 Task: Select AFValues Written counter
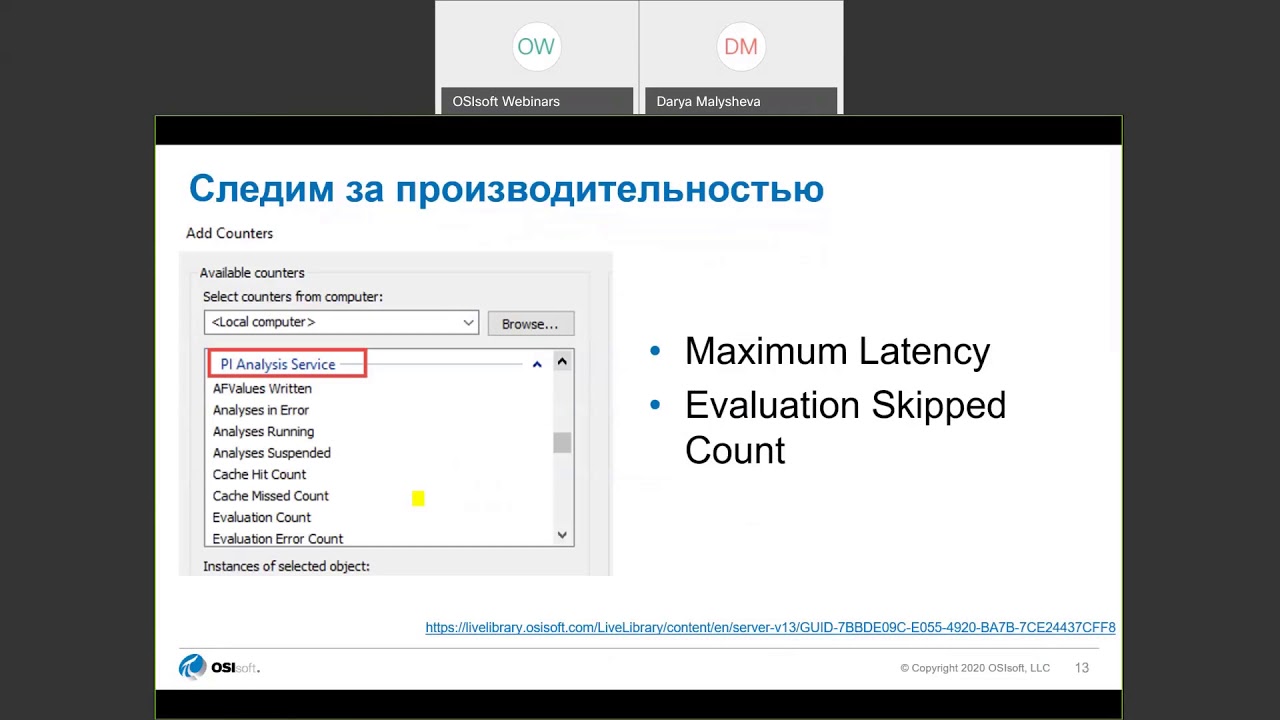click(x=262, y=388)
